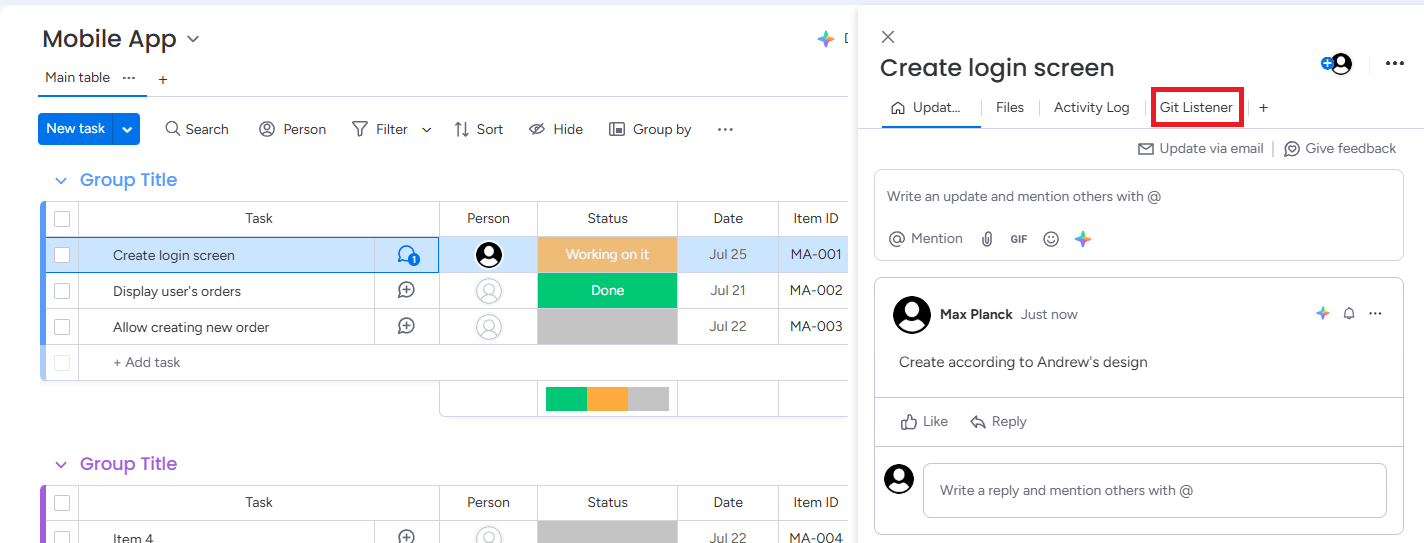Click the attach file paperclip icon
1424x543 pixels.
987,239
